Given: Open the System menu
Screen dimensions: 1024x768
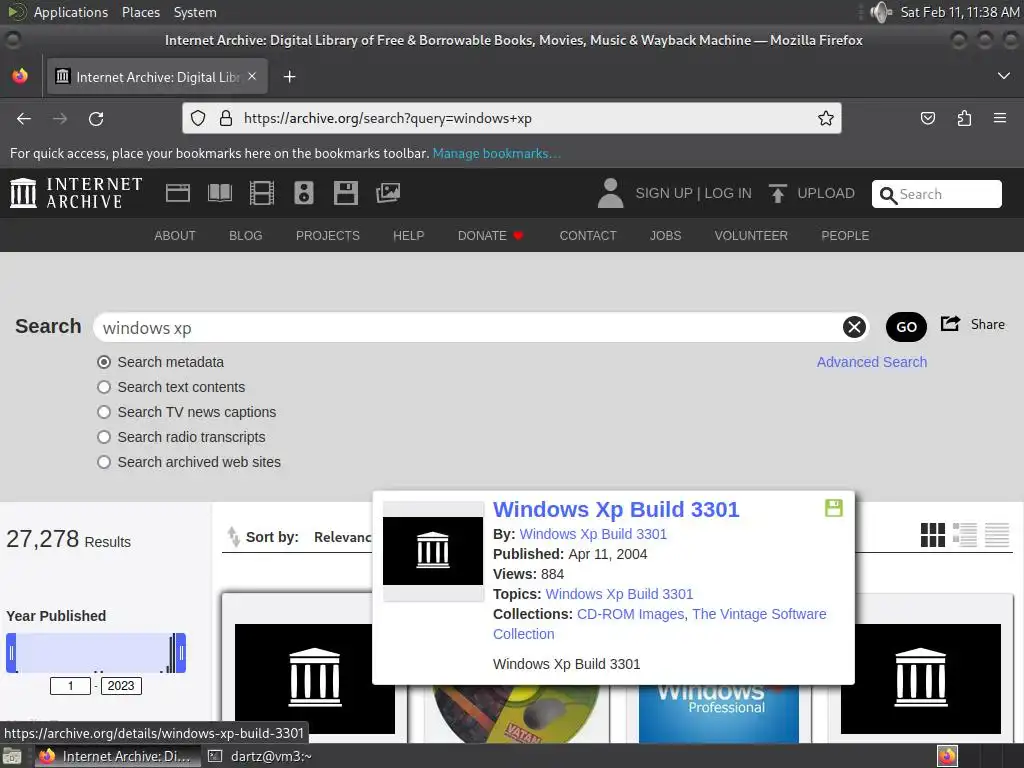Looking at the screenshot, I should click(x=195, y=12).
